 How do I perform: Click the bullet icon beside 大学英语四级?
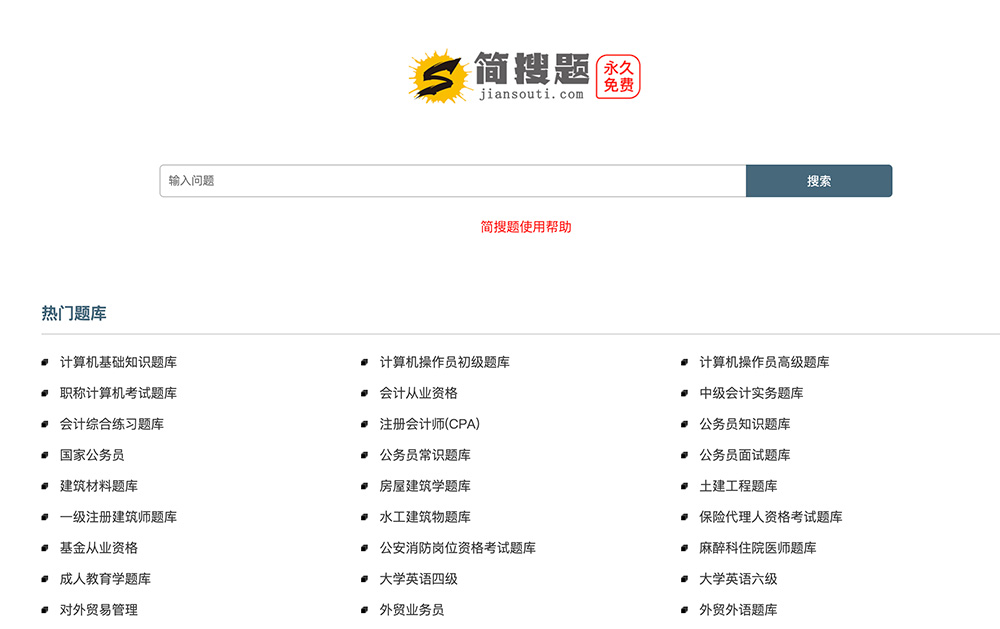[364, 578]
